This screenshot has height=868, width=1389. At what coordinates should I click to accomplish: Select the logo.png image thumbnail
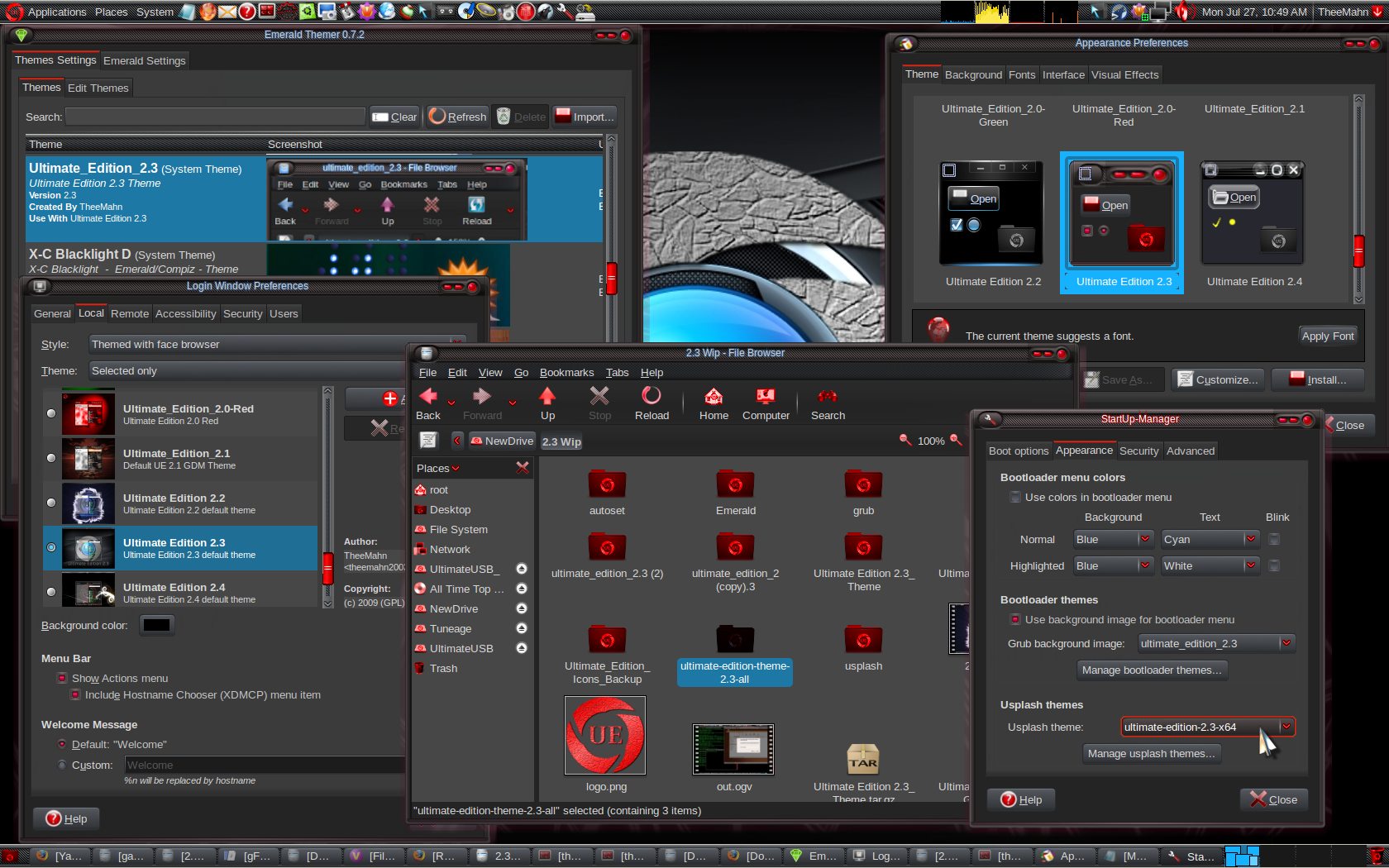605,735
